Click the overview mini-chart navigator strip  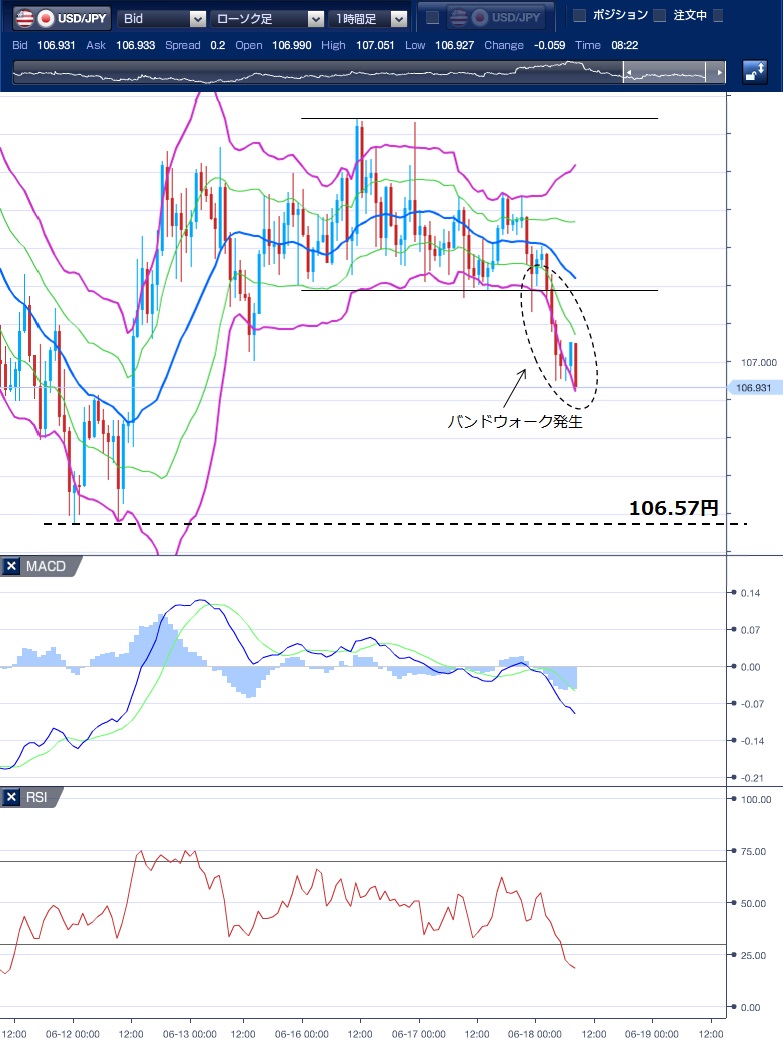[x=320, y=73]
